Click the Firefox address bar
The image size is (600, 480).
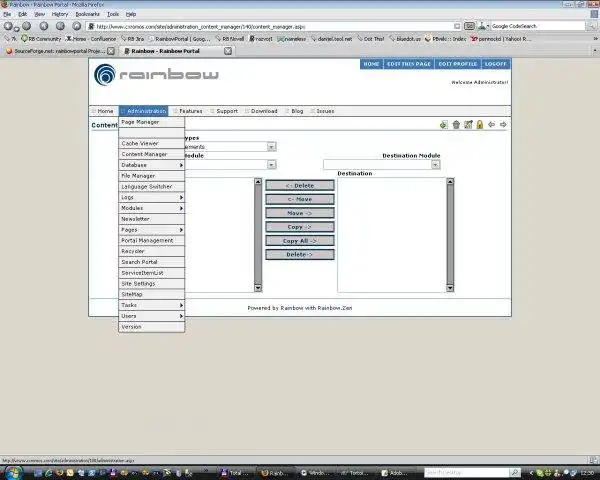[274, 26]
